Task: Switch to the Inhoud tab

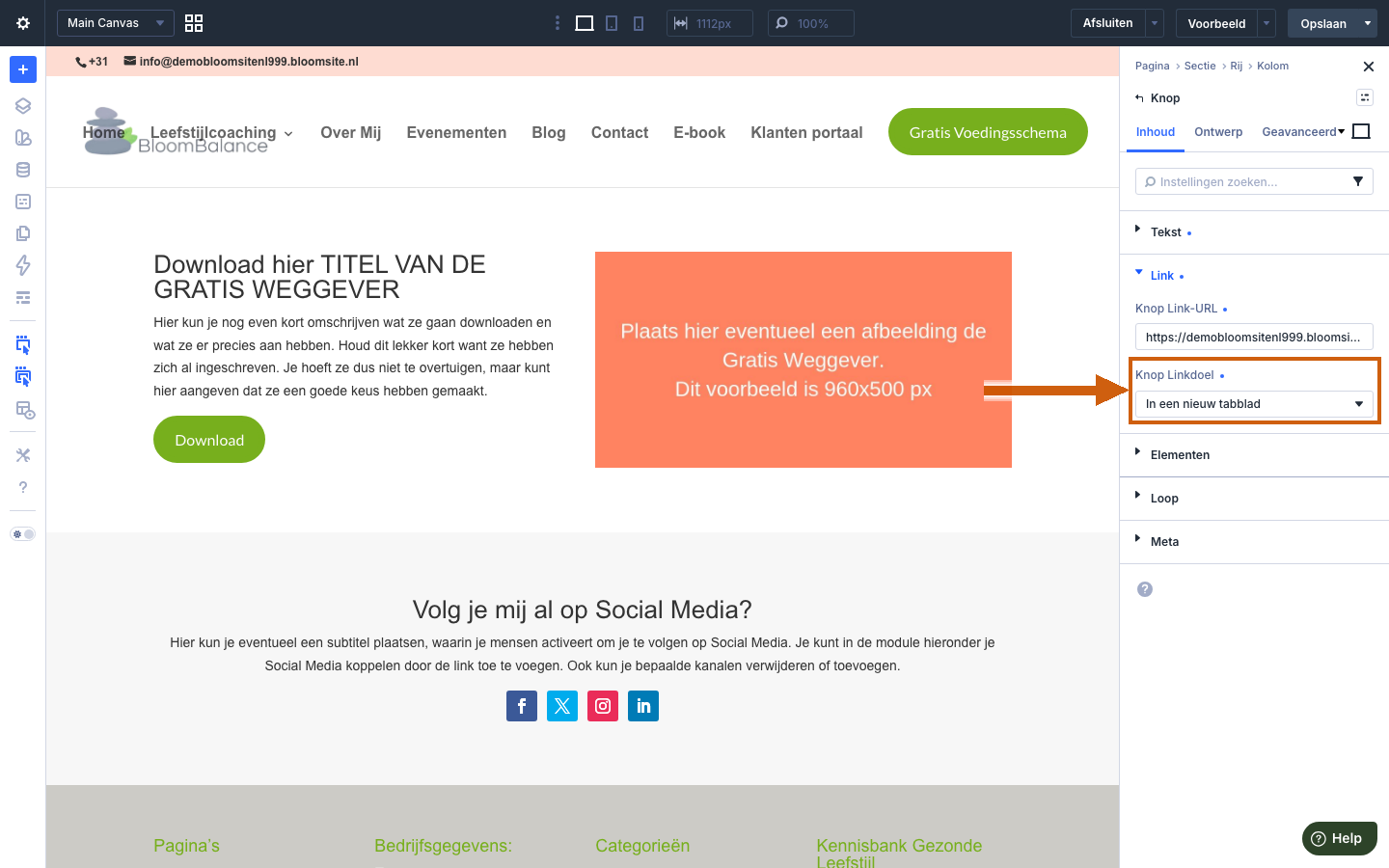Action: pyautogui.click(x=1156, y=132)
